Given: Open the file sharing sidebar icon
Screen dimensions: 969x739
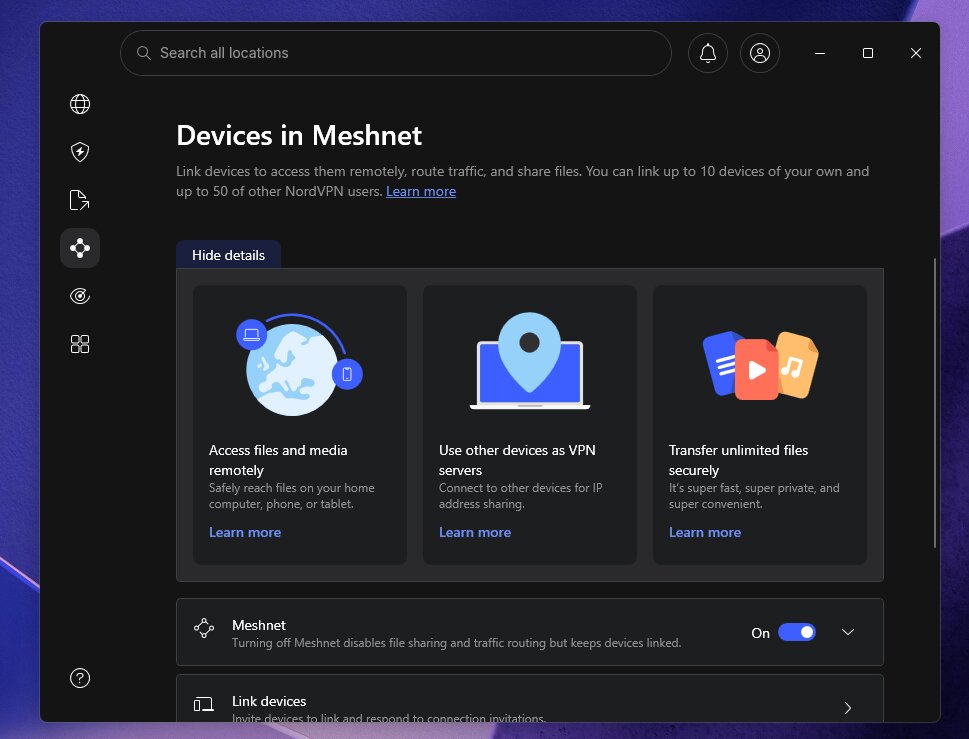Looking at the screenshot, I should coord(80,200).
